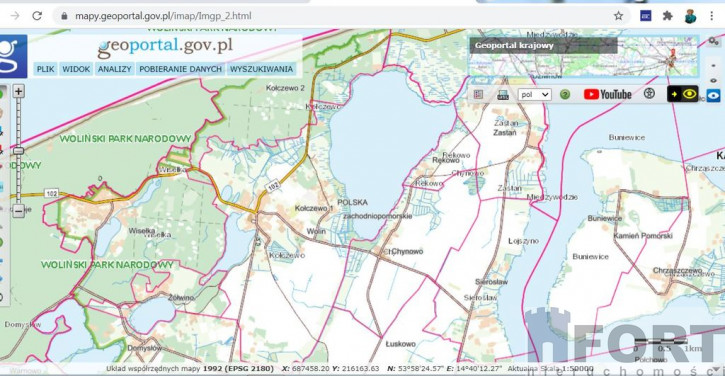Open the YouTube channel link

pos(608,94)
